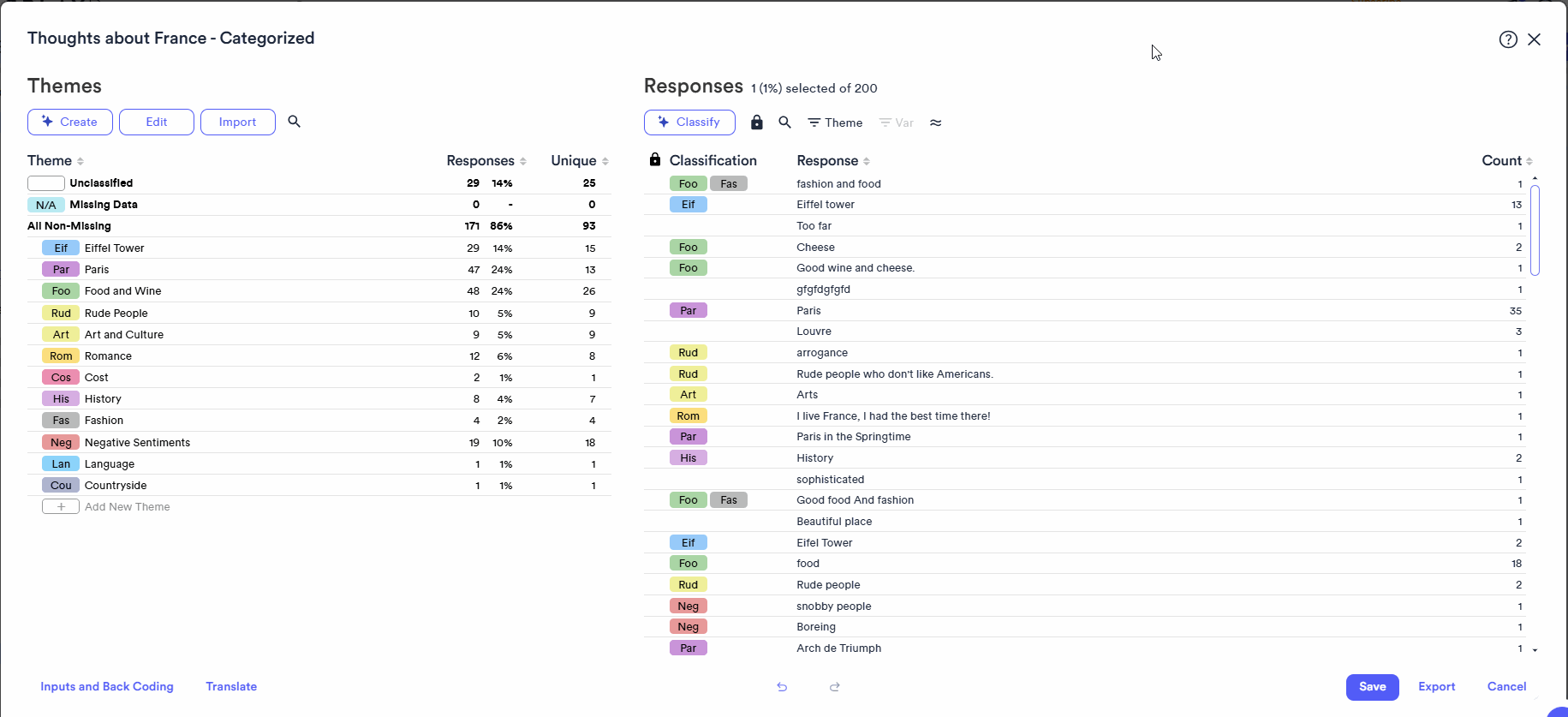Image resolution: width=1568 pixels, height=717 pixels.
Task: Click the Rom tag of Romance theme
Action: pos(61,356)
